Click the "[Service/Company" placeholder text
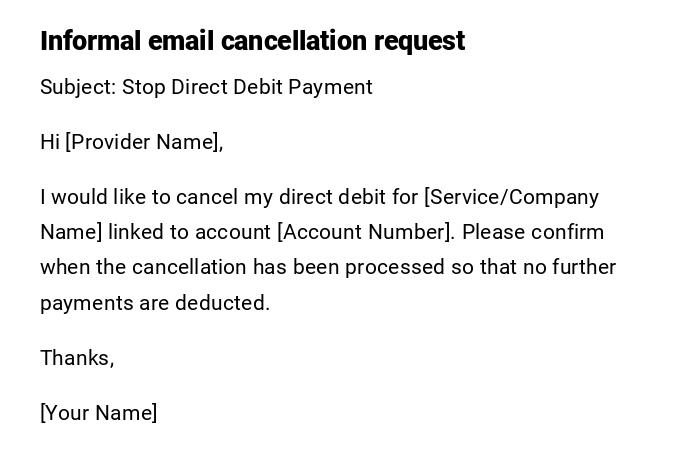 [511, 197]
